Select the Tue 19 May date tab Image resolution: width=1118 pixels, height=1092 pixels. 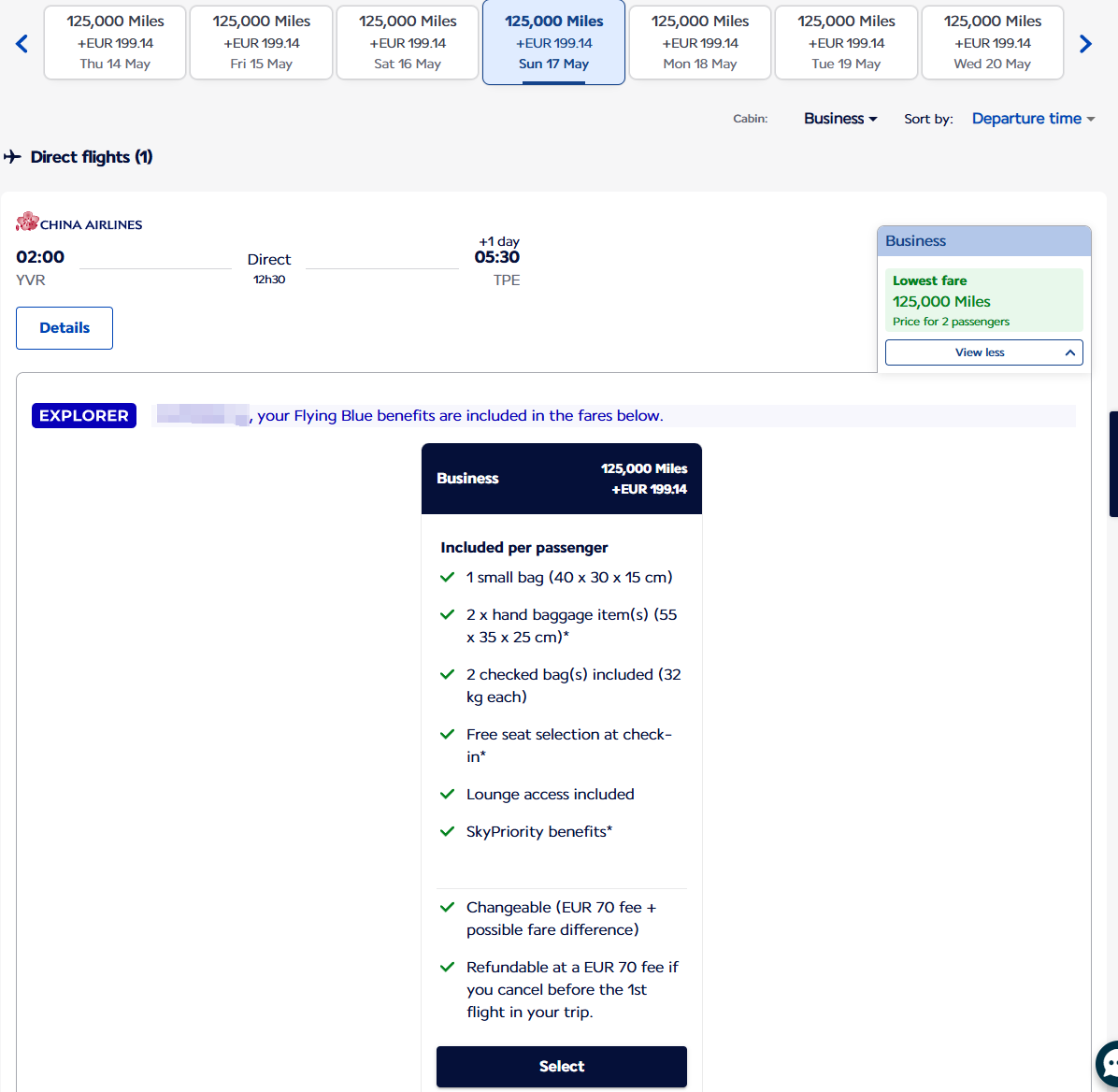[846, 43]
